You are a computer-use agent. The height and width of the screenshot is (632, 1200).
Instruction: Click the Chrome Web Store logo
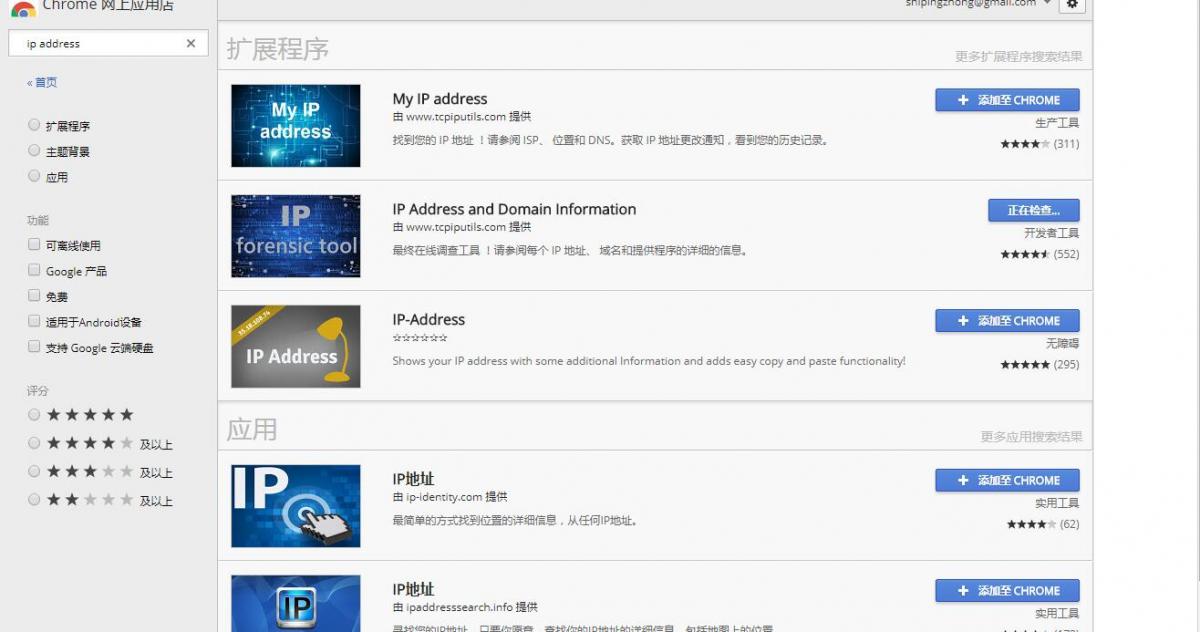click(x=23, y=8)
